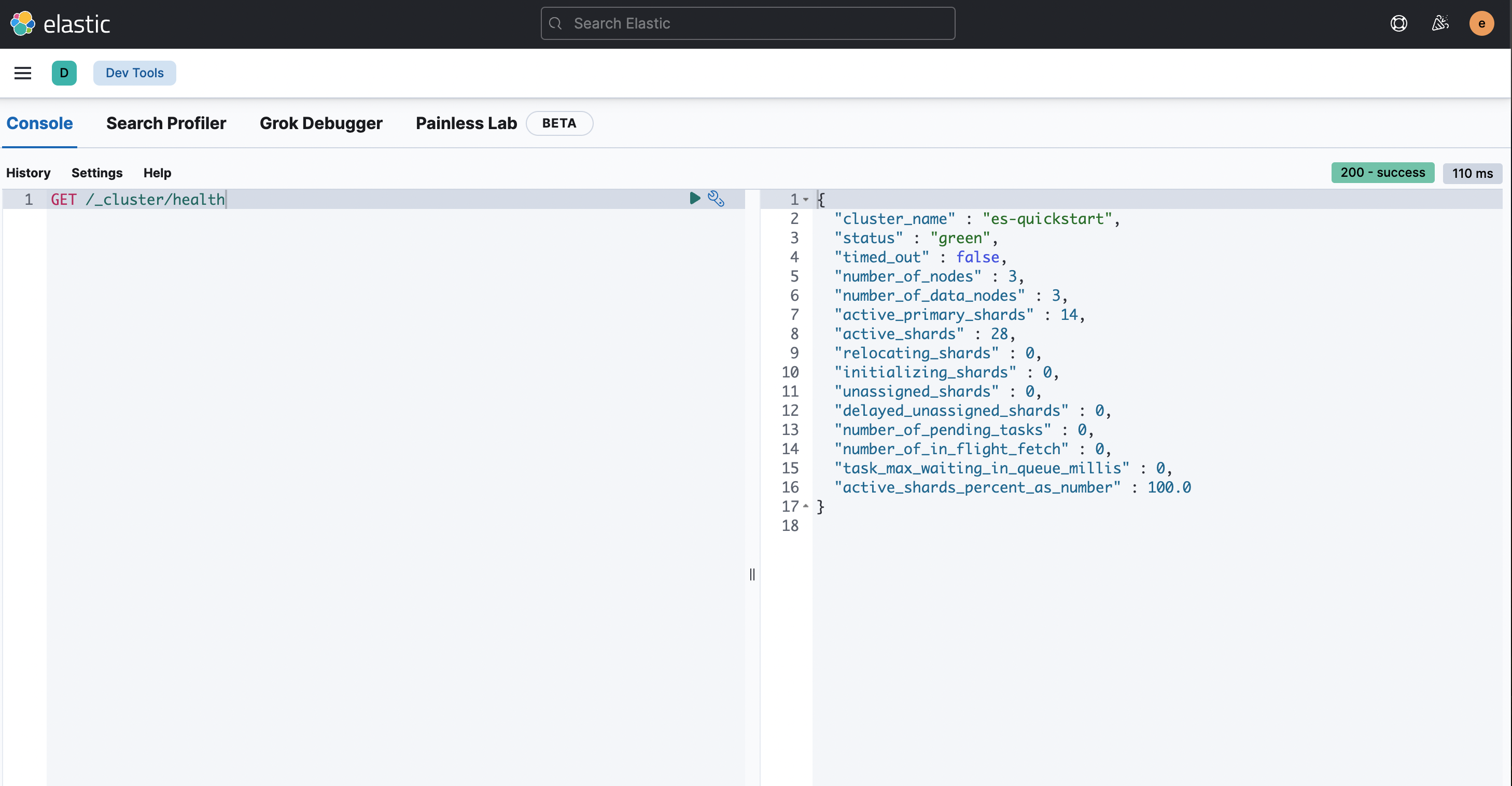Viewport: 1512px width, 786px height.
Task: Click "unassigned_shards" key
Action: point(917,391)
